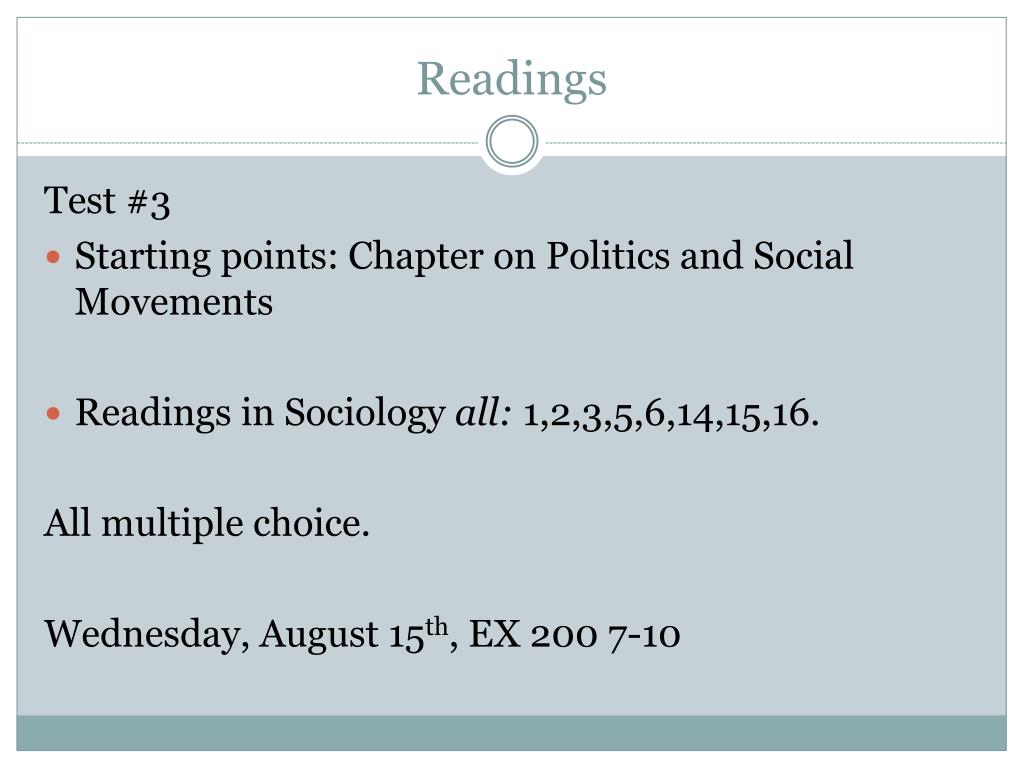Click the word Movements
Screen dimensions: 1024x768
pos(174,302)
